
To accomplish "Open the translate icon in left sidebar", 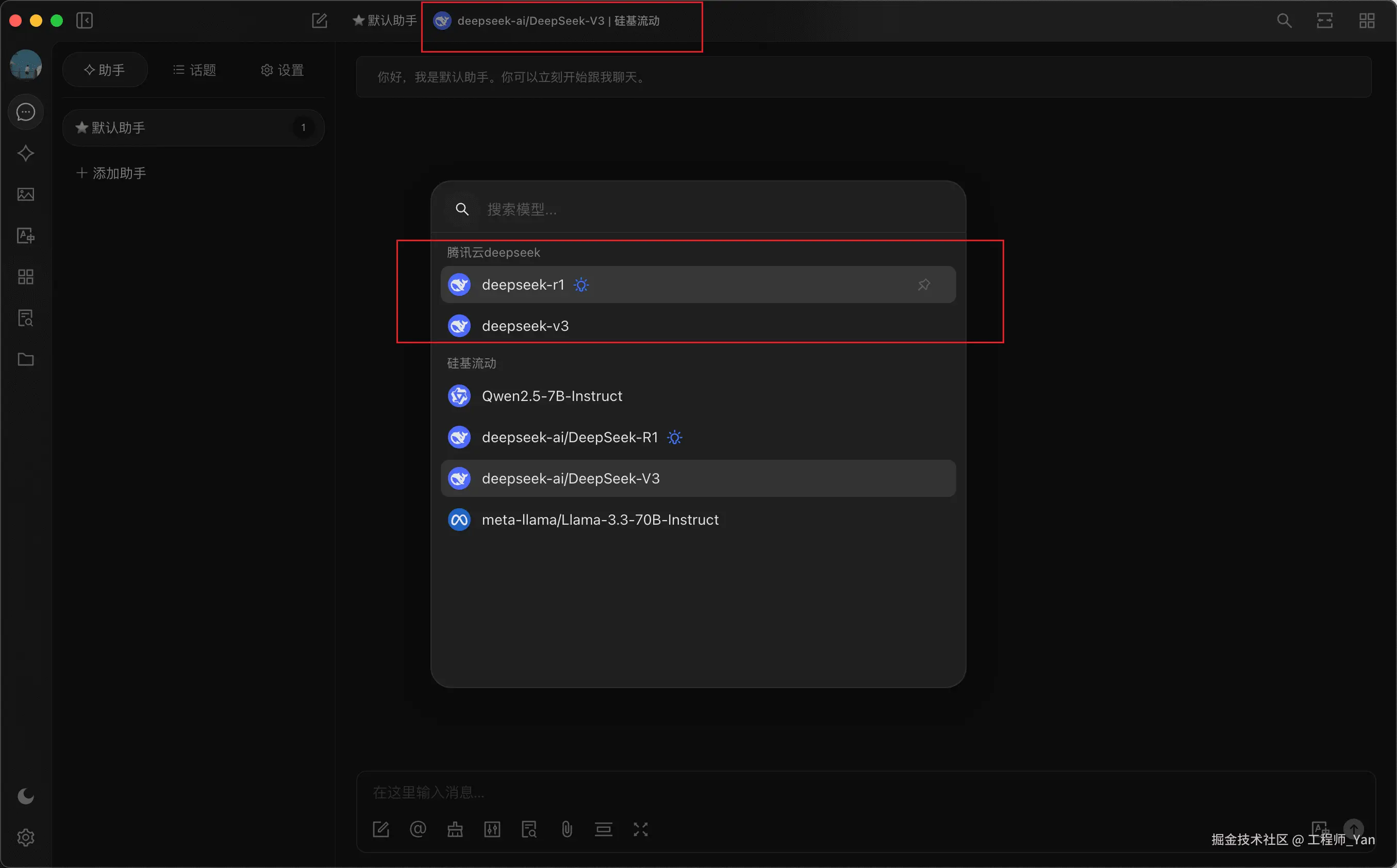I will 26,236.
